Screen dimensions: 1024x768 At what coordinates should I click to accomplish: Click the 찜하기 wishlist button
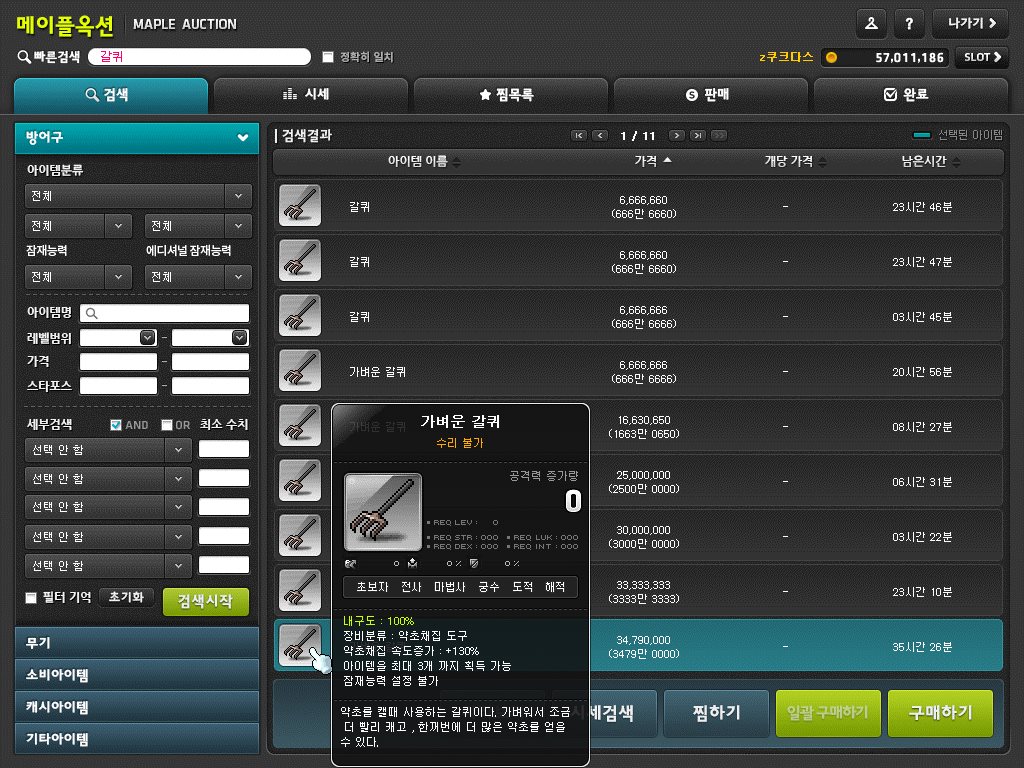coord(716,713)
